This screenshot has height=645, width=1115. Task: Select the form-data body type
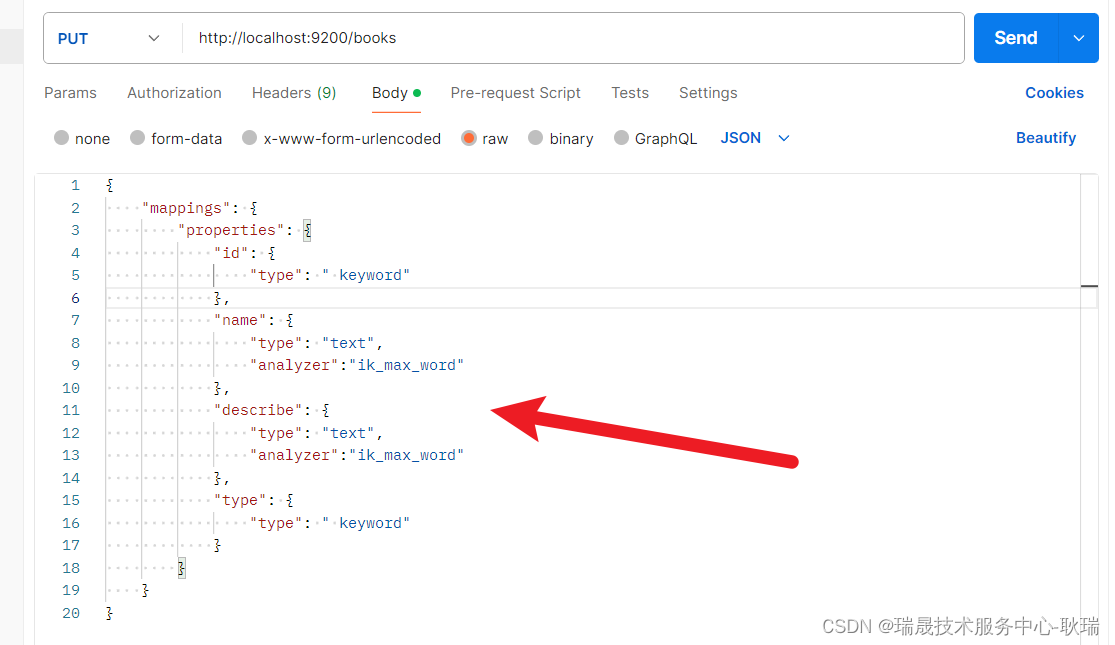pyautogui.click(x=176, y=138)
